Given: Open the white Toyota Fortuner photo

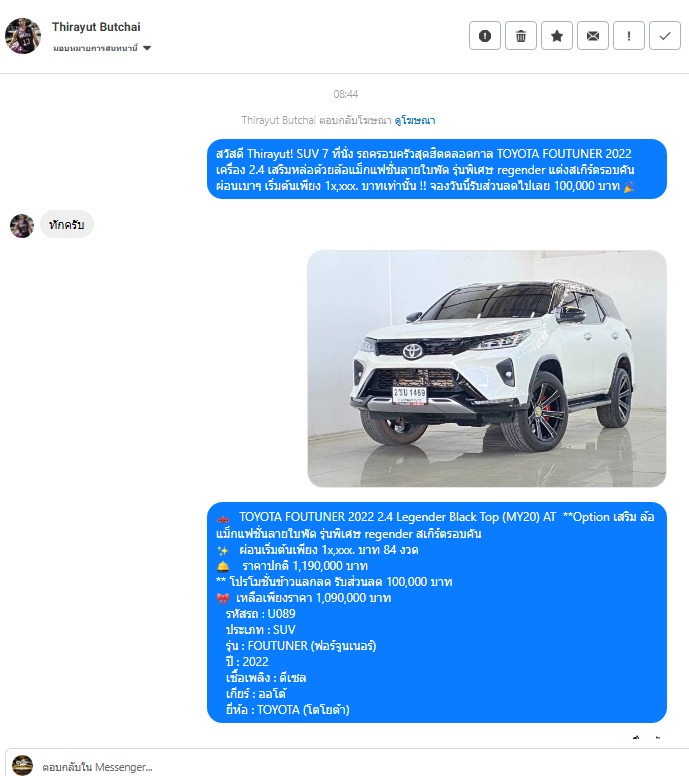Looking at the screenshot, I should pyautogui.click(x=487, y=369).
